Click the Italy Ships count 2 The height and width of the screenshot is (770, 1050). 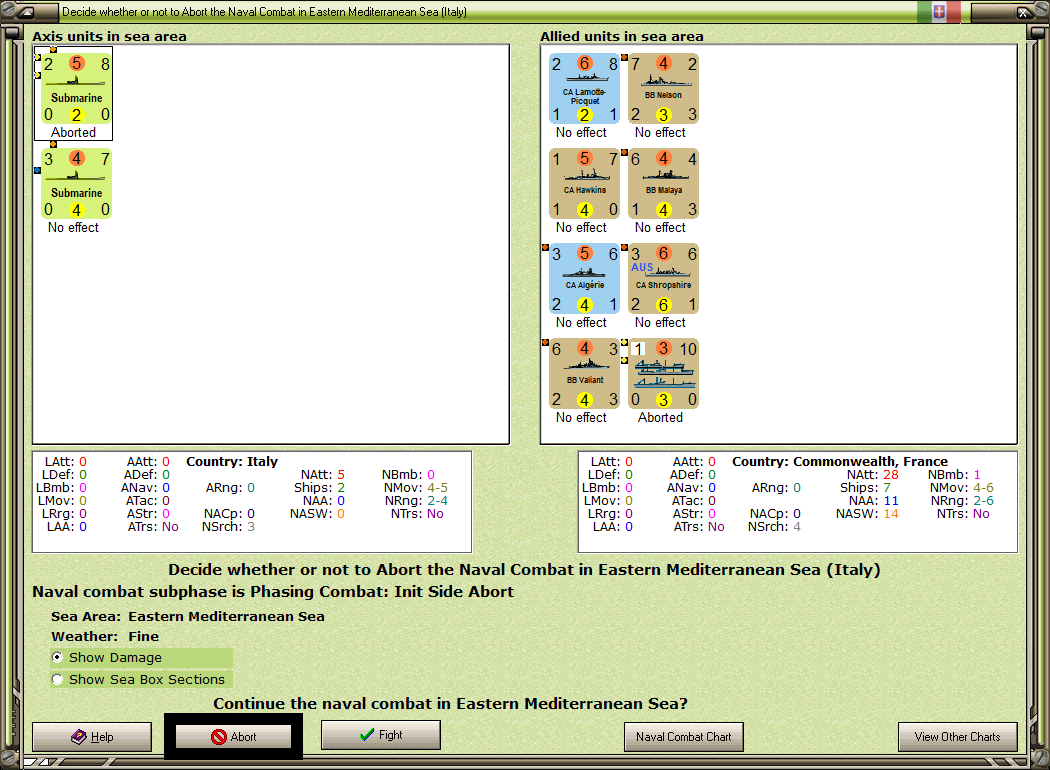point(341,488)
